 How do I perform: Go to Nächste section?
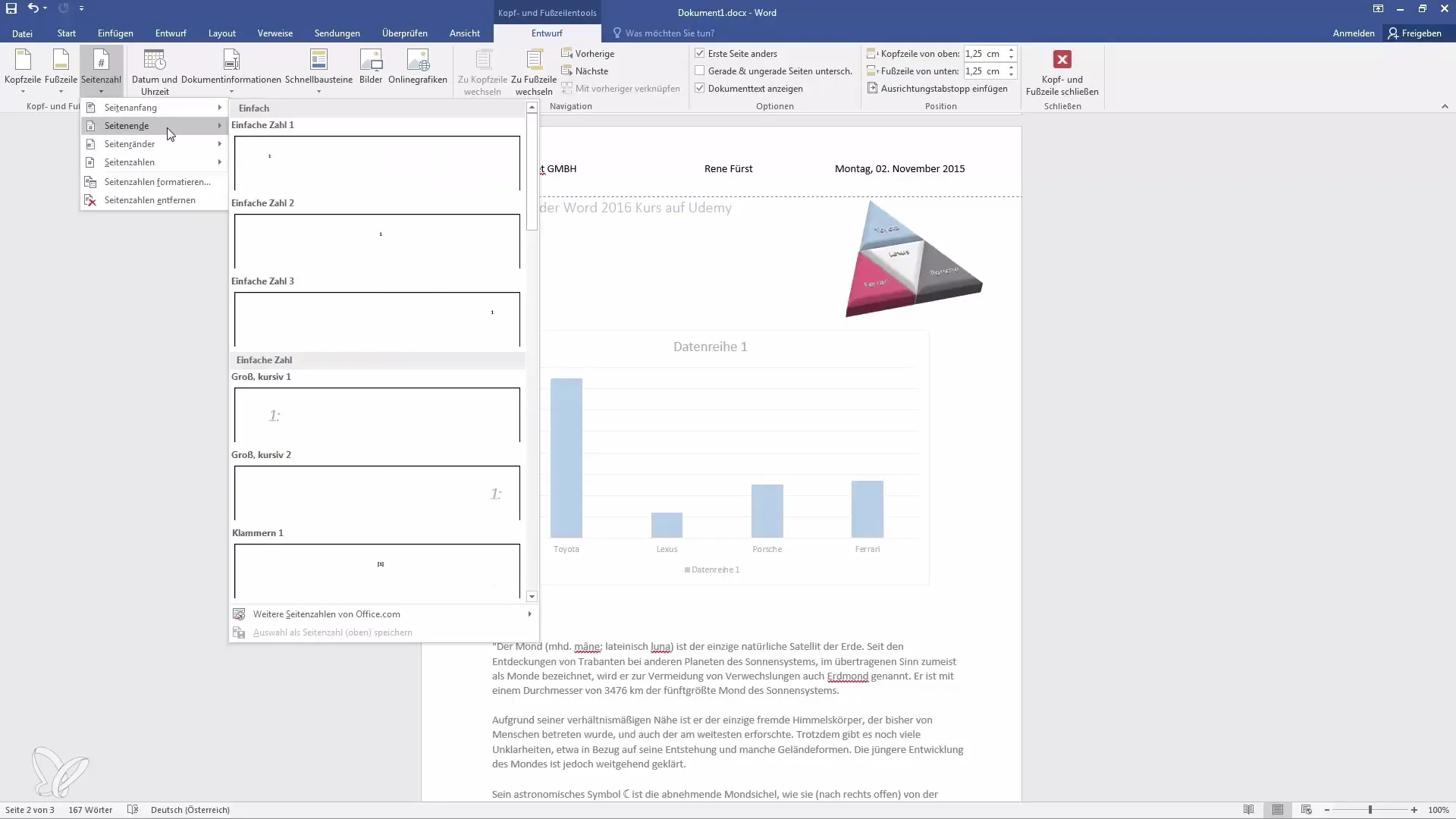(x=585, y=71)
